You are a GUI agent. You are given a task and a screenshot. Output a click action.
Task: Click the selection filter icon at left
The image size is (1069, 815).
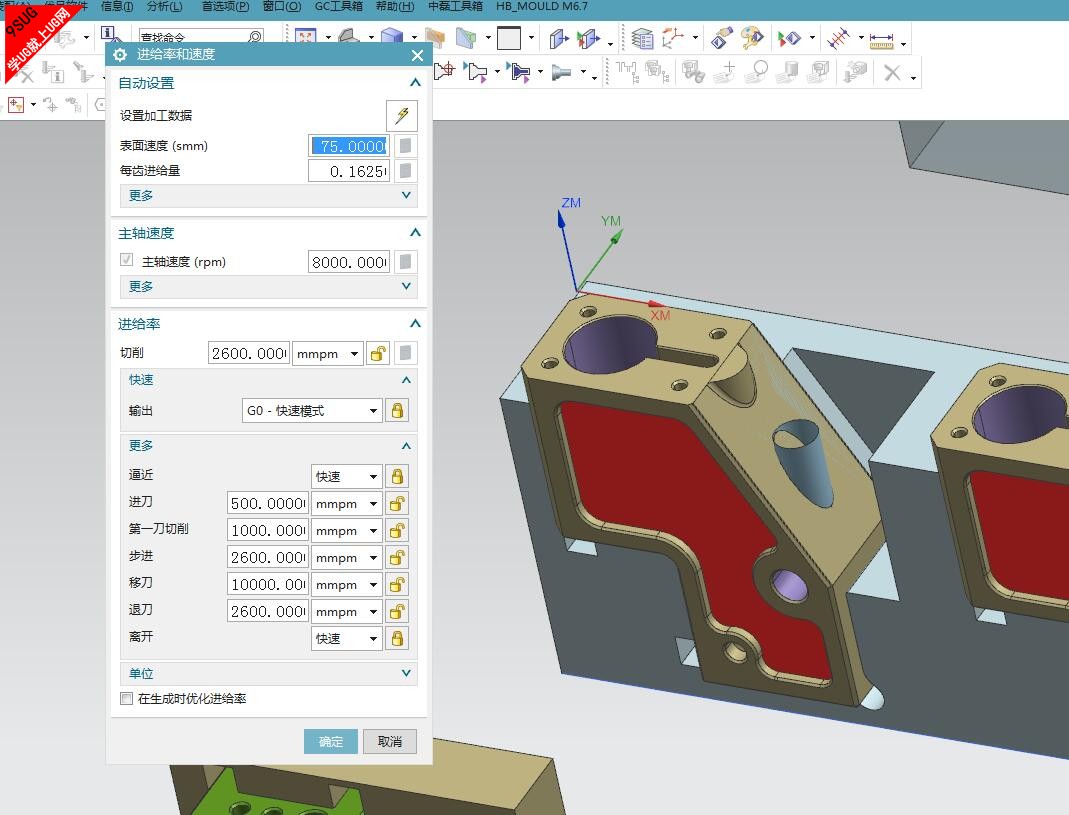pyautogui.click(x=16, y=104)
